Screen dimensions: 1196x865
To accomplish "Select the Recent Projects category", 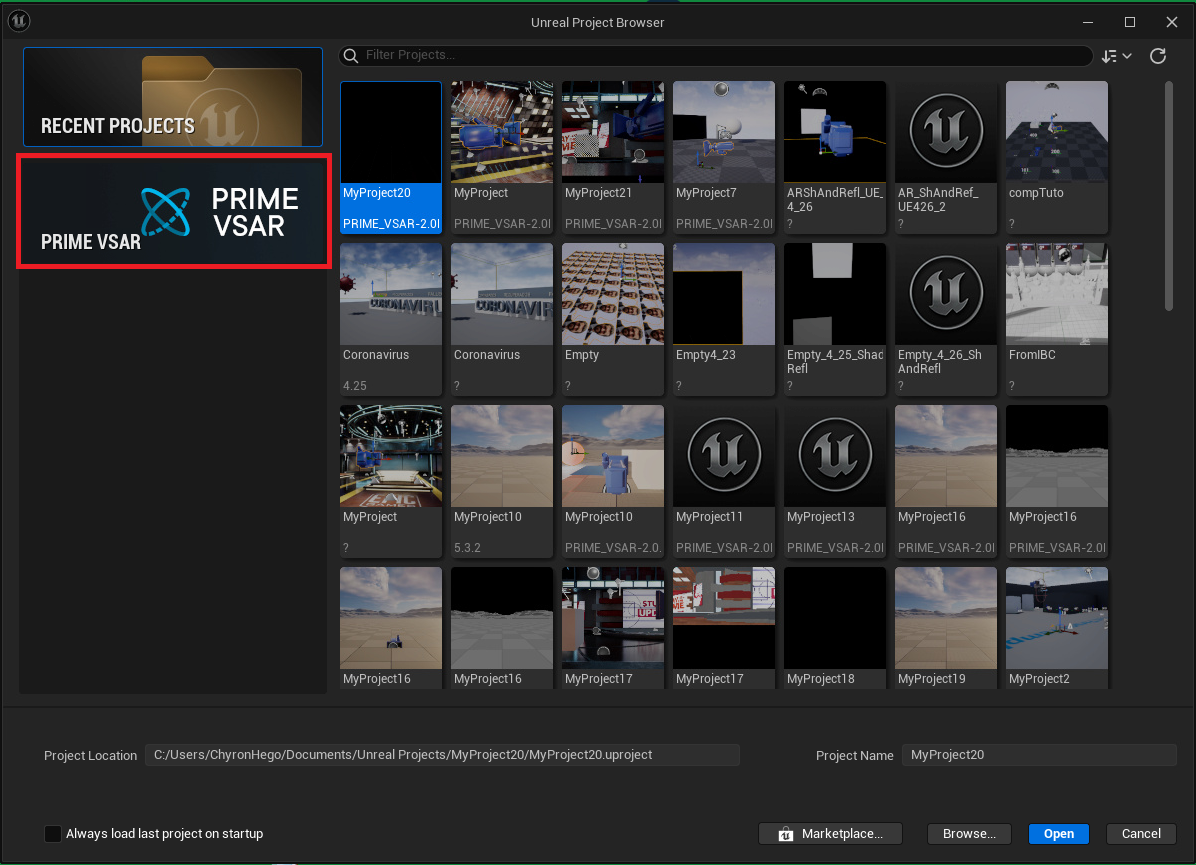I will pyautogui.click(x=173, y=97).
